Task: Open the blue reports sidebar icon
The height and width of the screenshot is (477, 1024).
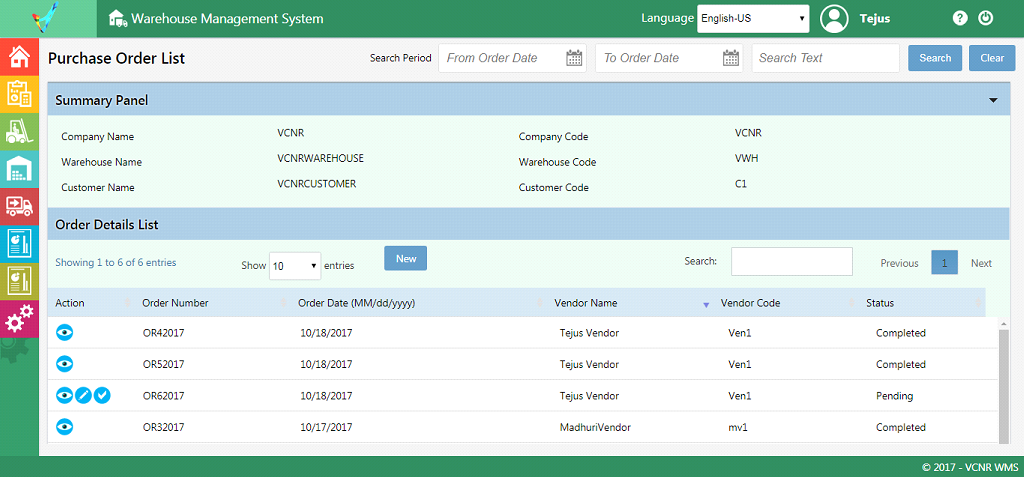Action: [x=19, y=243]
